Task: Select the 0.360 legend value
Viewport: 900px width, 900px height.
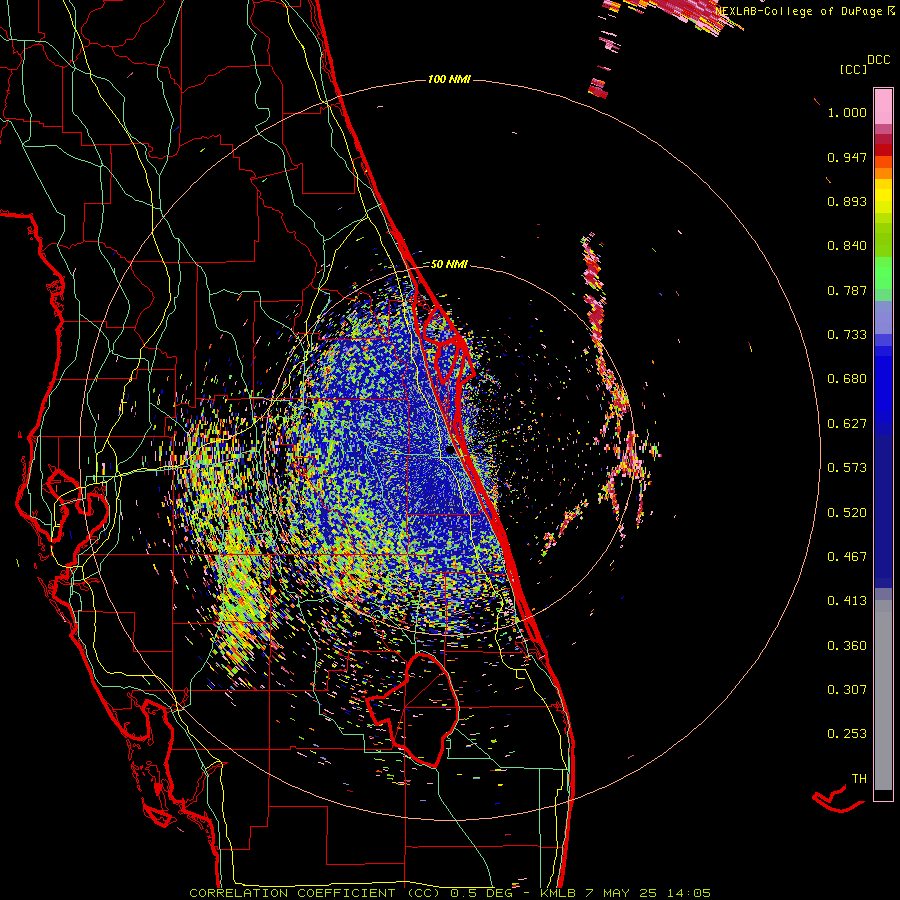Action: click(x=847, y=646)
